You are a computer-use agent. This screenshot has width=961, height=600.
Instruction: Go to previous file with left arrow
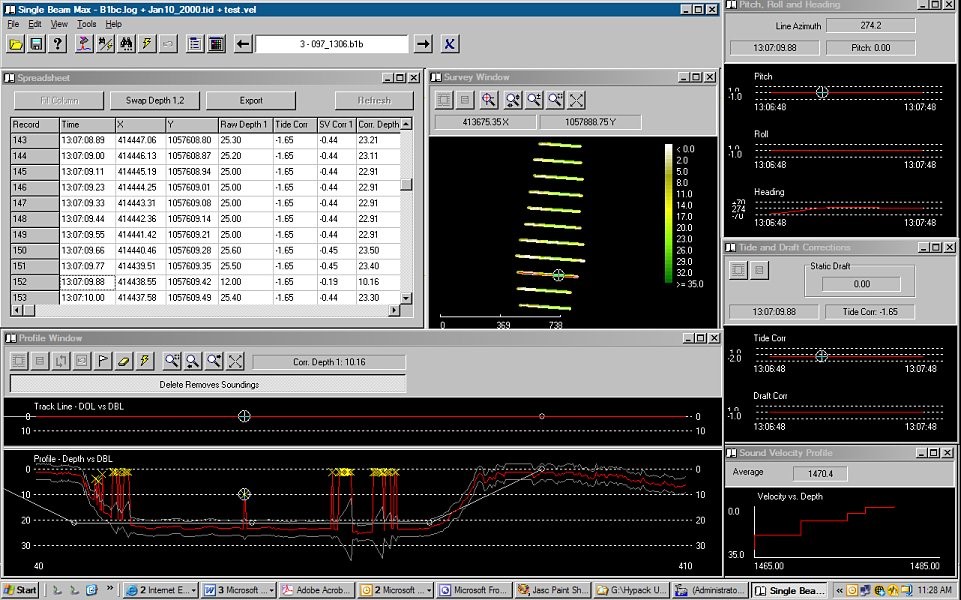click(243, 44)
